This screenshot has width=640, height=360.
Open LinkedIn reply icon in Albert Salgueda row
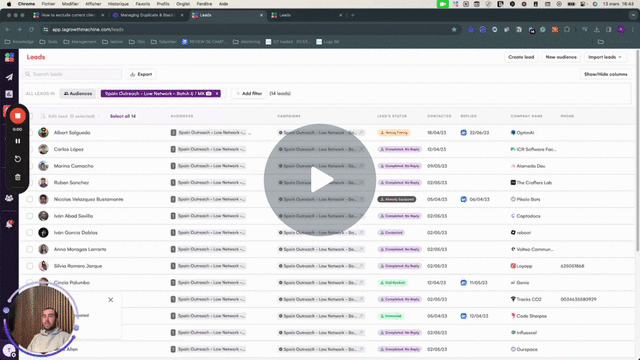(x=463, y=133)
